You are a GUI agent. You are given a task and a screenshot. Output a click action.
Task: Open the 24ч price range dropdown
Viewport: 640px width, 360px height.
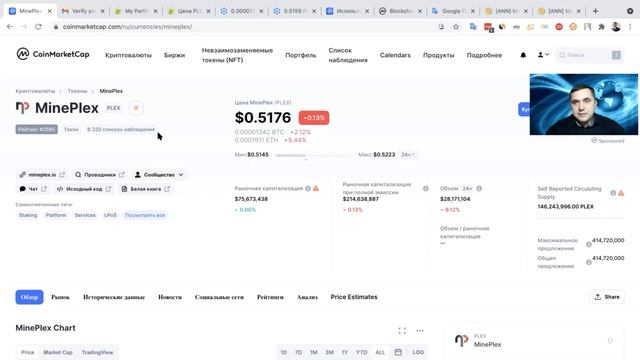click(408, 155)
